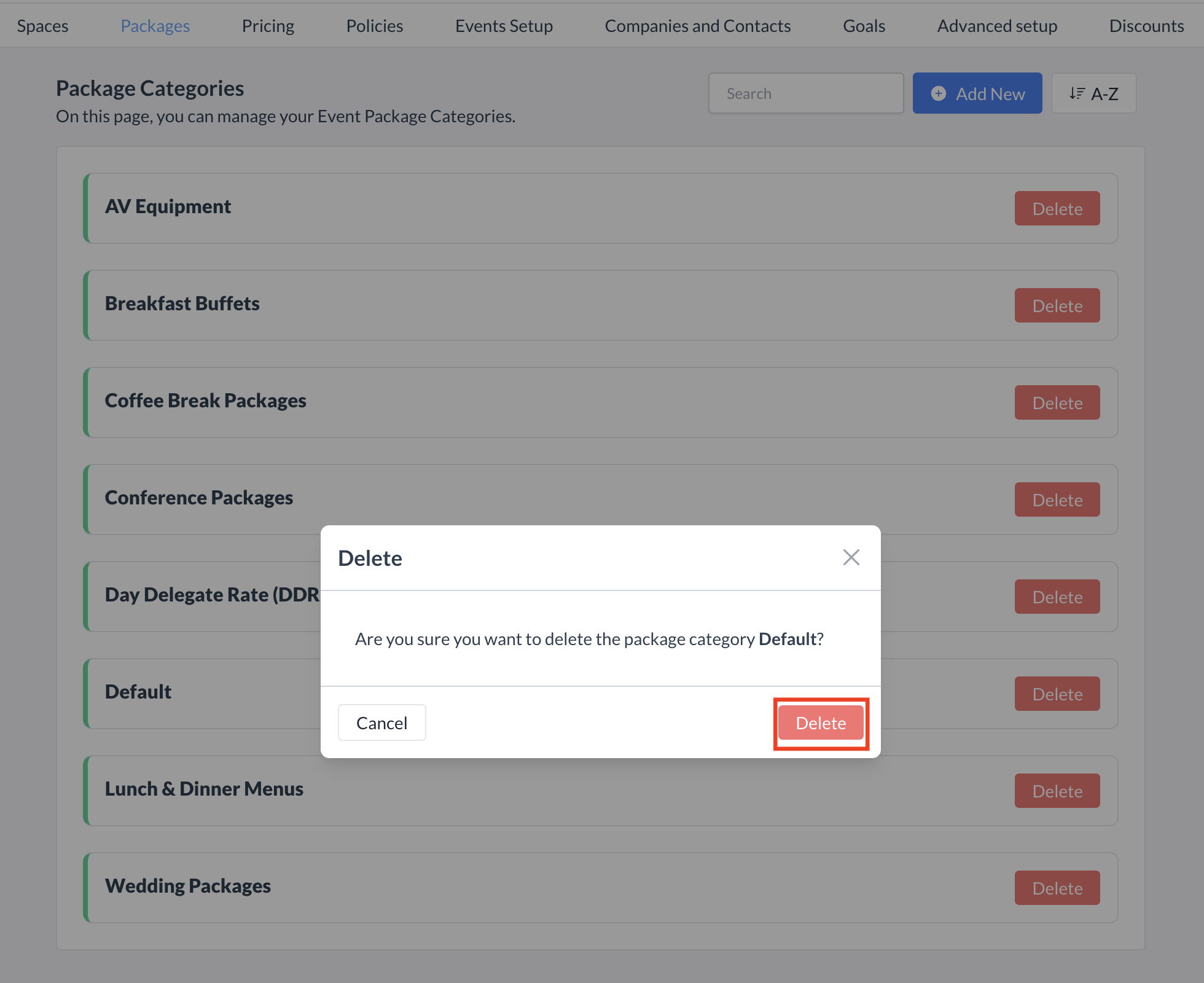Open Companies and Contacts
The height and width of the screenshot is (983, 1204).
[x=698, y=25]
